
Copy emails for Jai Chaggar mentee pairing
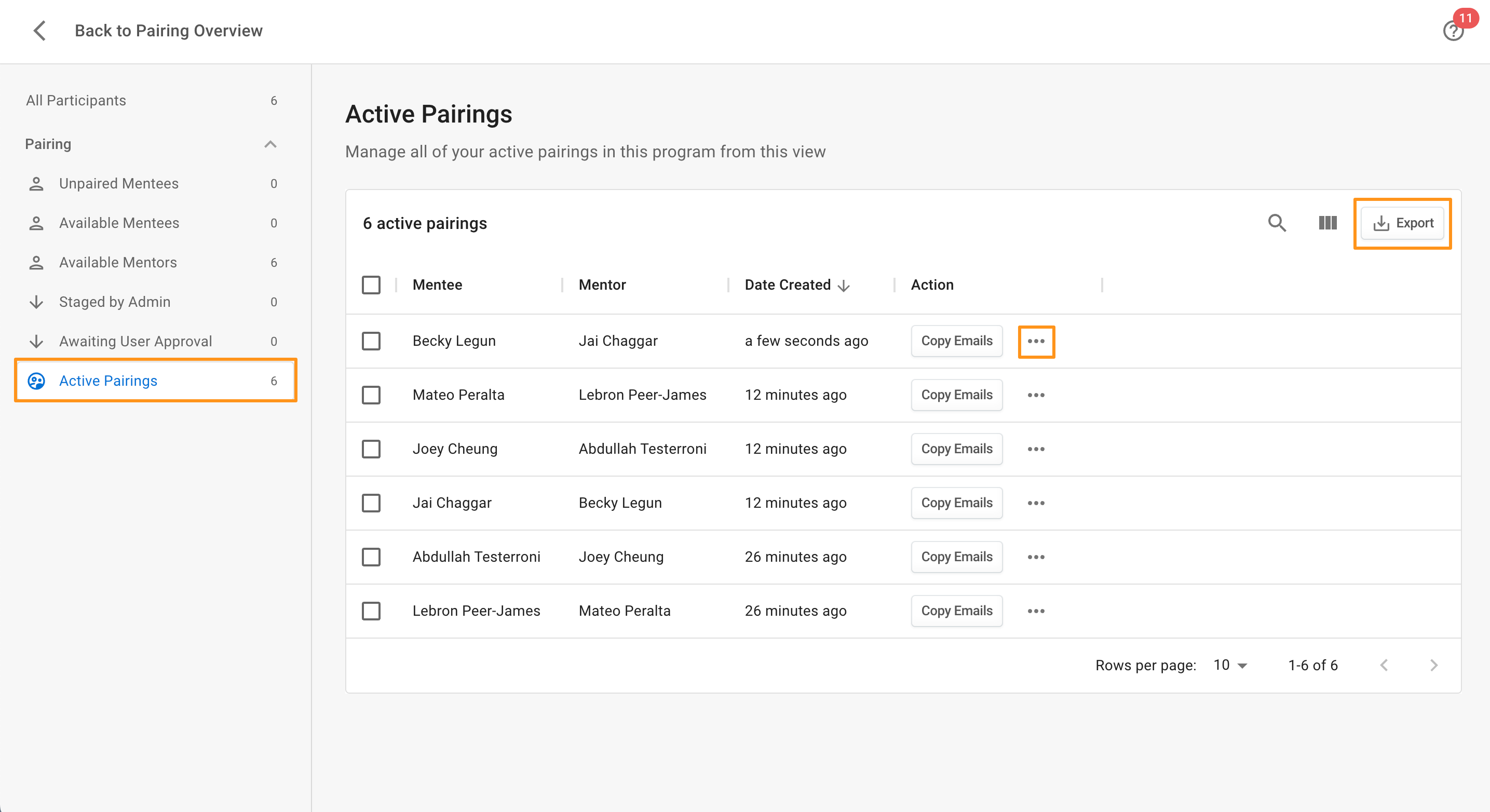point(957,503)
